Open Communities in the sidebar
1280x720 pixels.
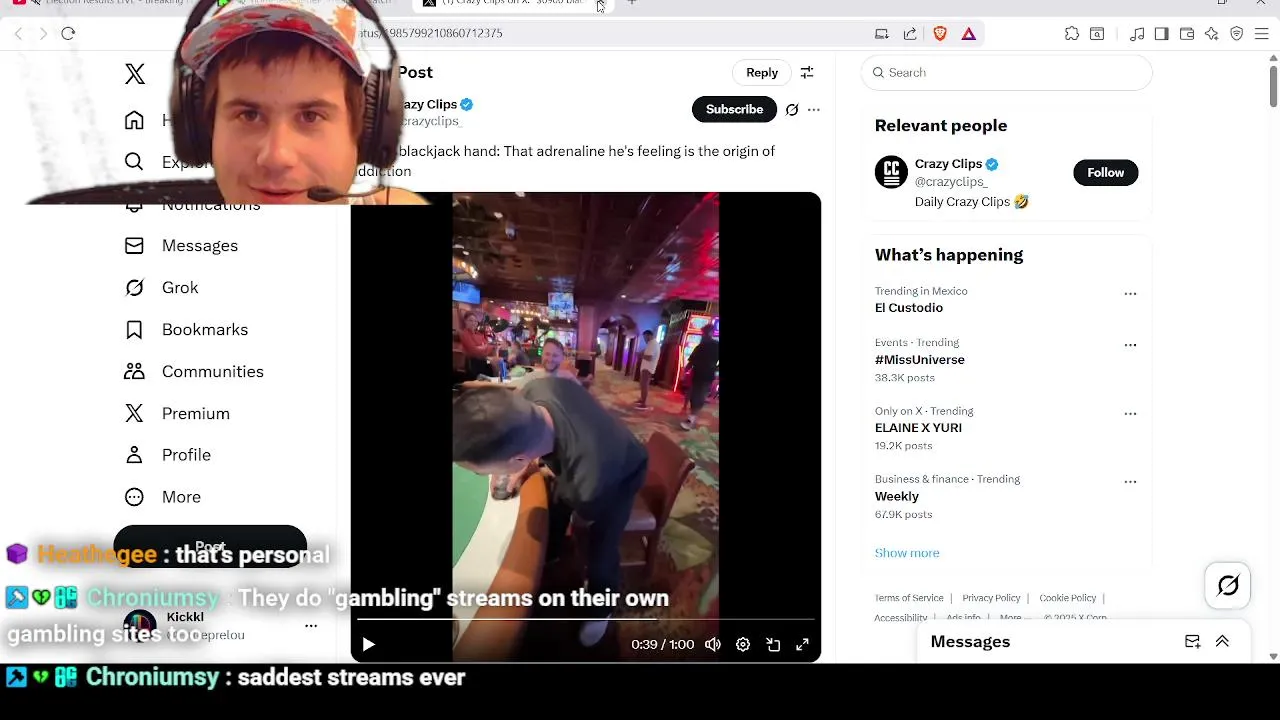click(x=193, y=372)
